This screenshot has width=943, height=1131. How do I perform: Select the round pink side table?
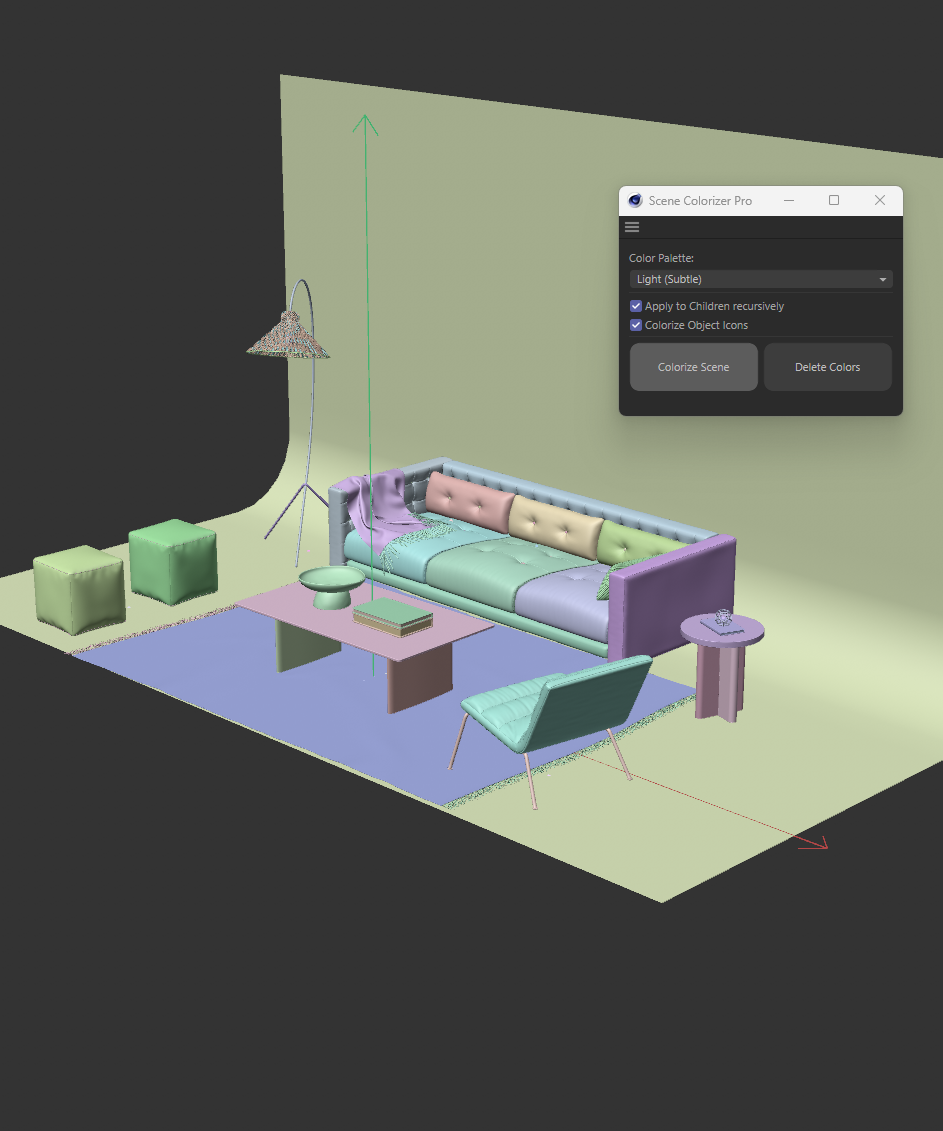pos(720,630)
